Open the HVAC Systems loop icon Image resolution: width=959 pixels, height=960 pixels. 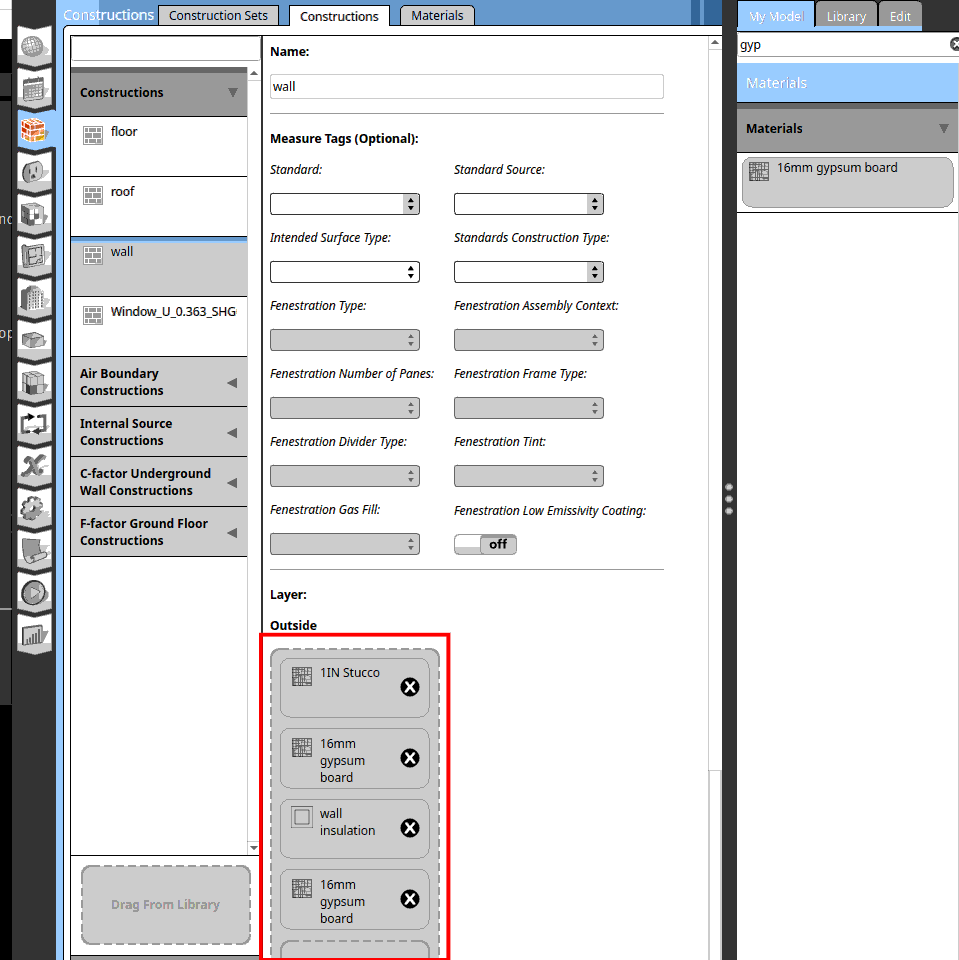[x=34, y=424]
